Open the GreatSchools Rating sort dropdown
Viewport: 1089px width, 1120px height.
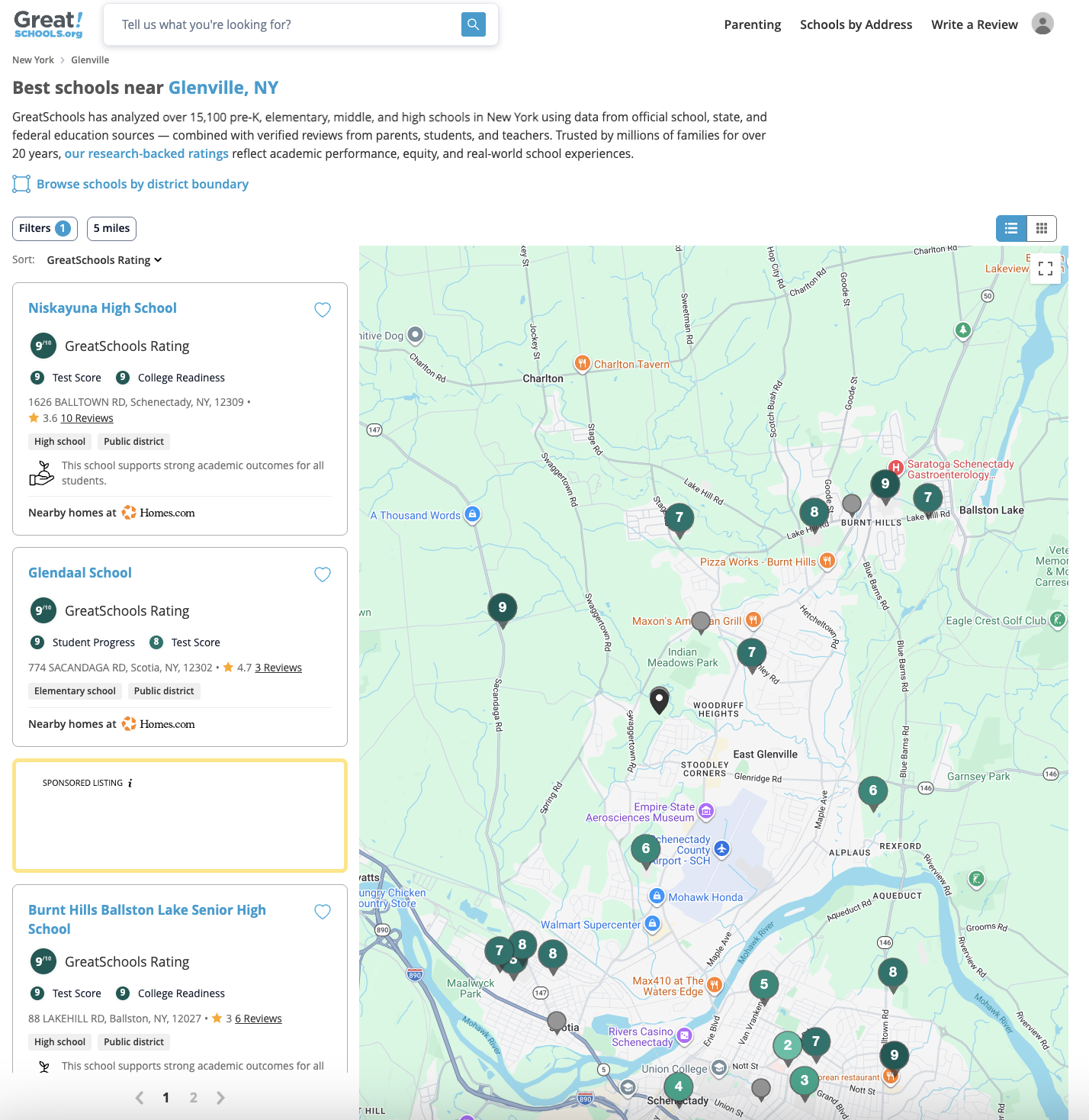tap(104, 260)
